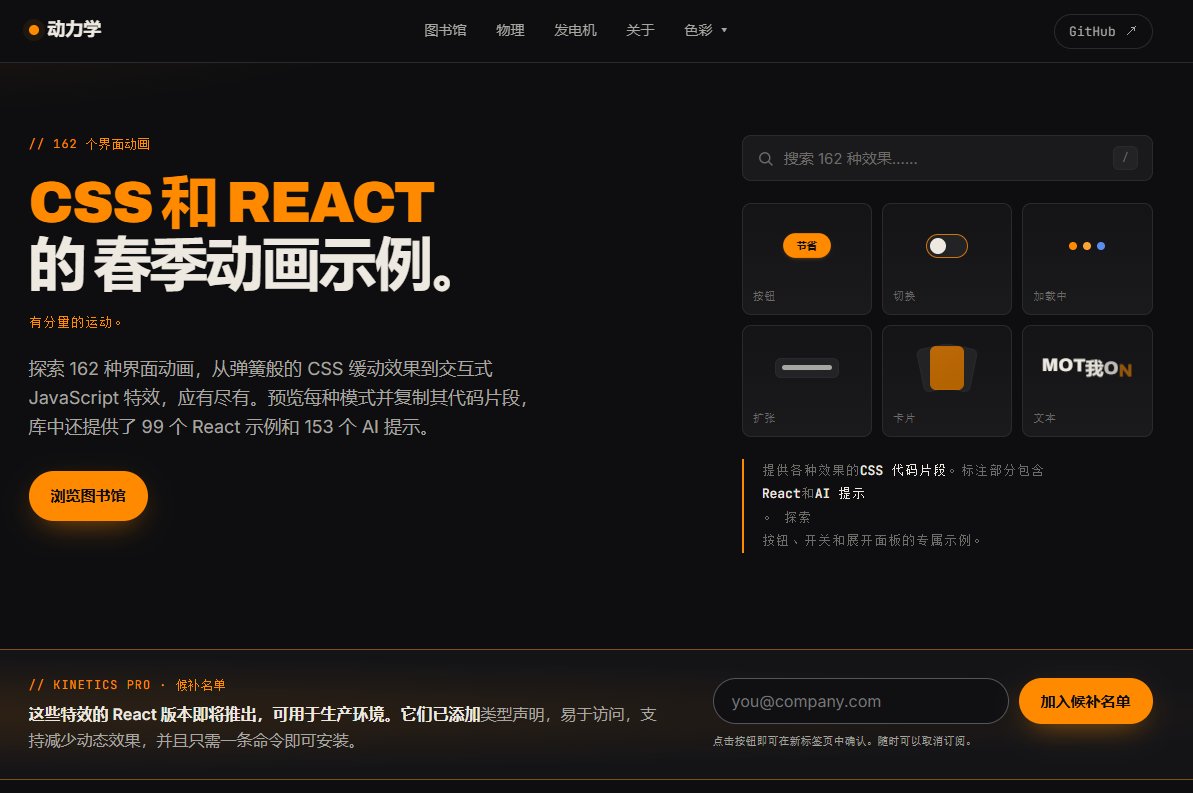Click the '// 162 个界面动画' label
Image resolution: width=1193 pixels, height=793 pixels.
[x=89, y=144]
